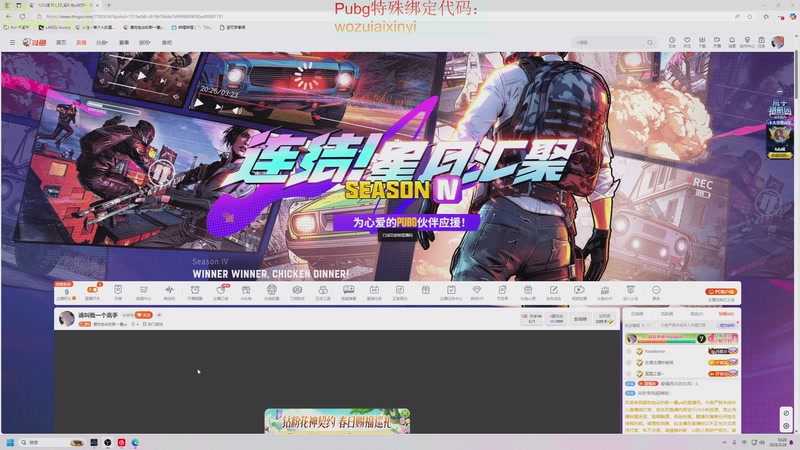Open the bar chart icon in streamer toolbar
The image size is (800, 450).
tap(605, 292)
